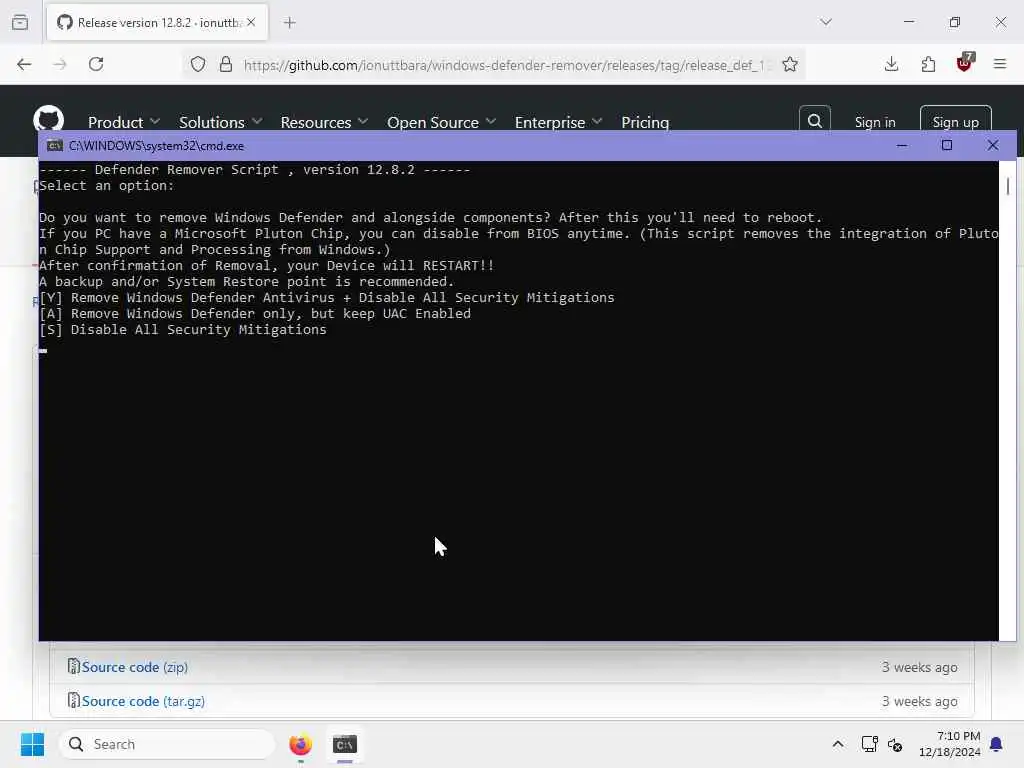Click the 'Select an option:' text
Viewport: 1024px width, 768px height.
point(106,185)
